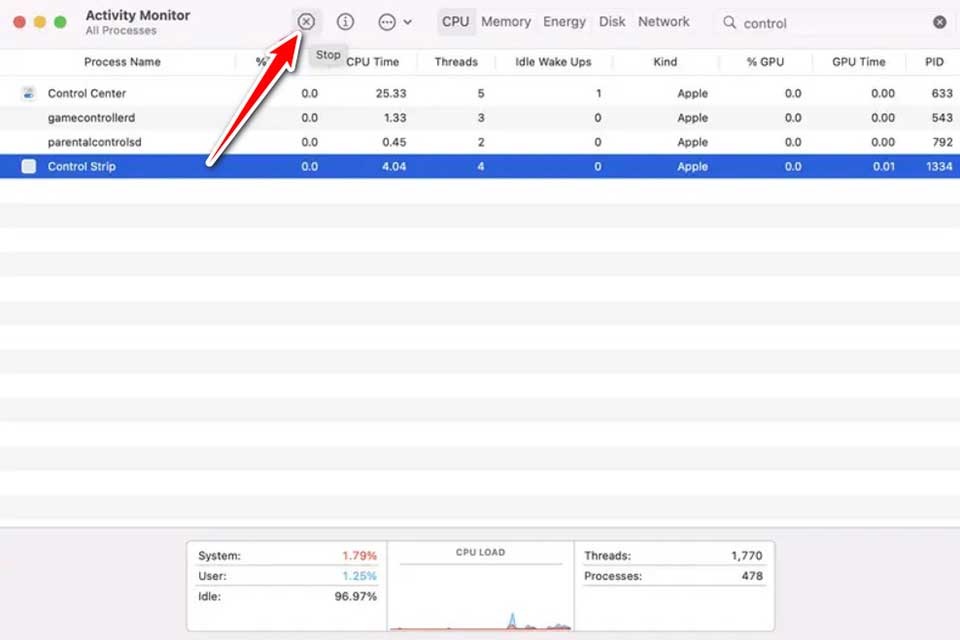
Task: Select the Control Center process row
Action: pyautogui.click(x=480, y=93)
